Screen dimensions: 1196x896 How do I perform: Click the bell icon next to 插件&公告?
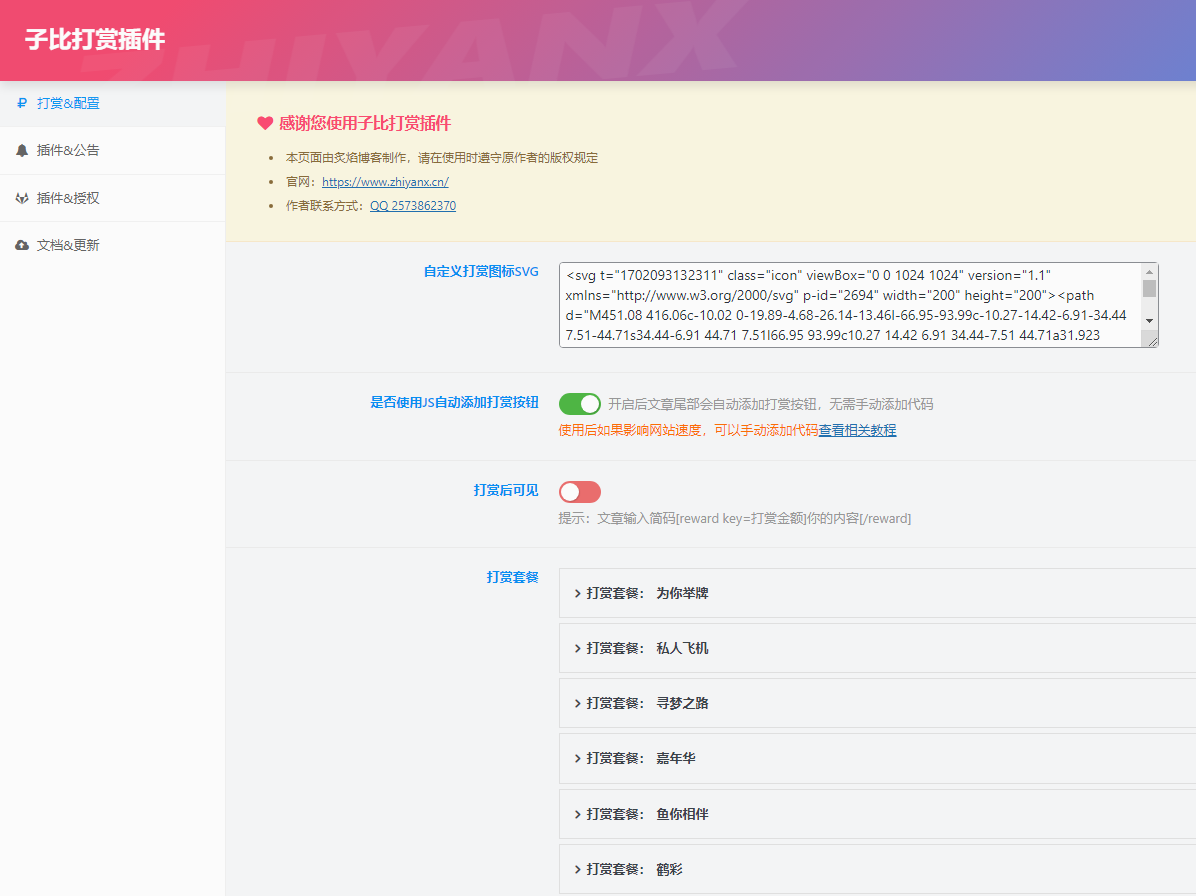(20, 150)
